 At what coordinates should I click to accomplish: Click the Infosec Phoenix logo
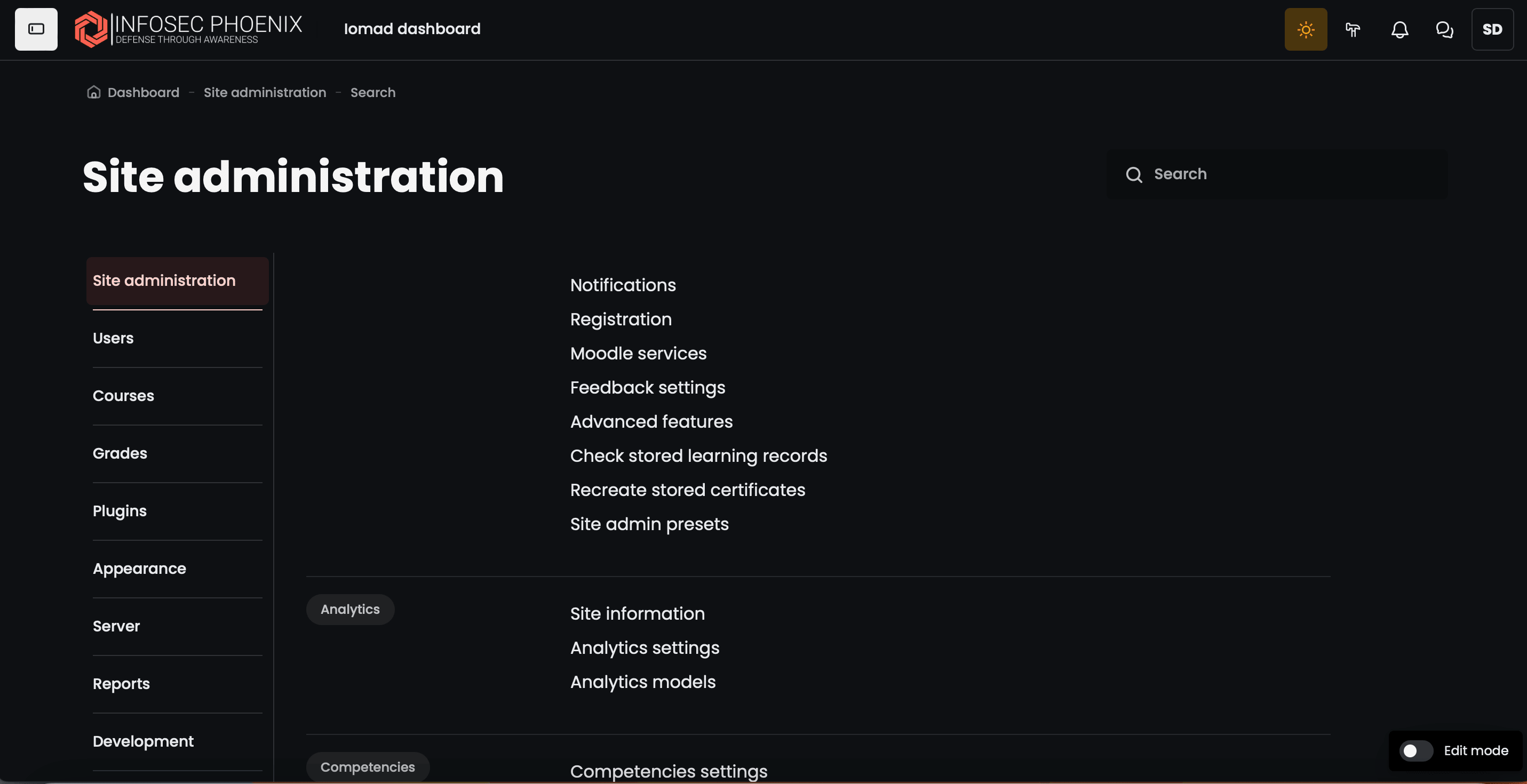point(188,29)
